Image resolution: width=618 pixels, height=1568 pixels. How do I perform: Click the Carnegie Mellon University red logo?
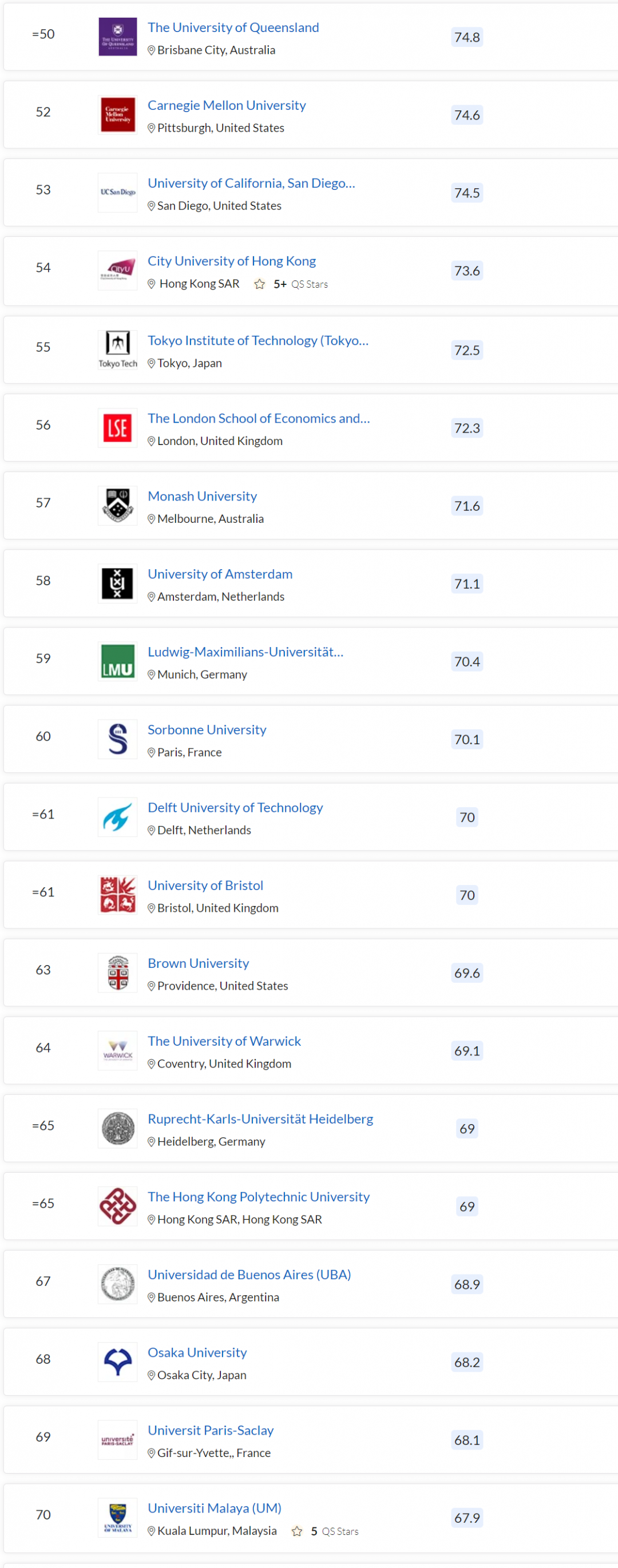tap(117, 114)
